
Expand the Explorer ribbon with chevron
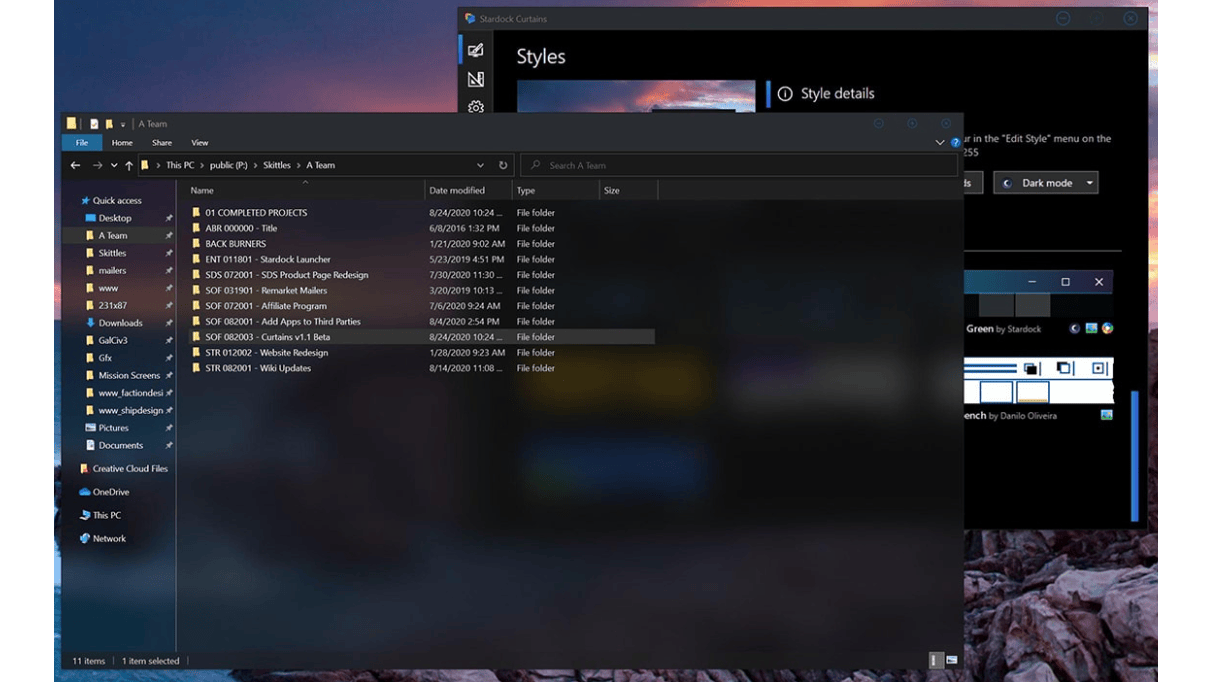pos(940,143)
